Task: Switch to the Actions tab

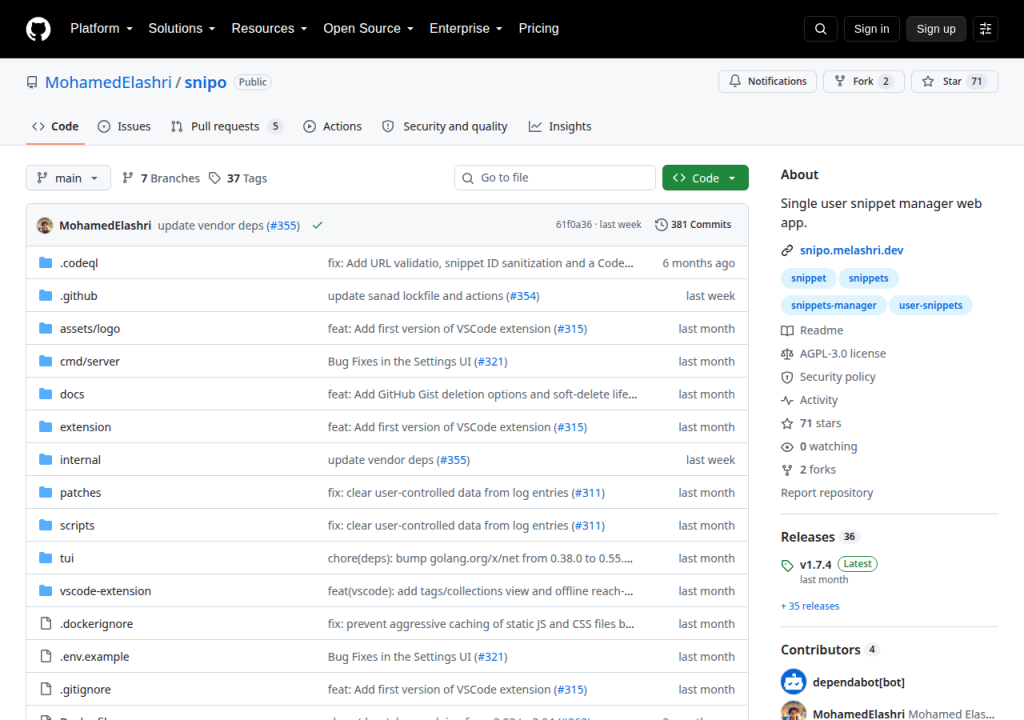Action: point(332,127)
